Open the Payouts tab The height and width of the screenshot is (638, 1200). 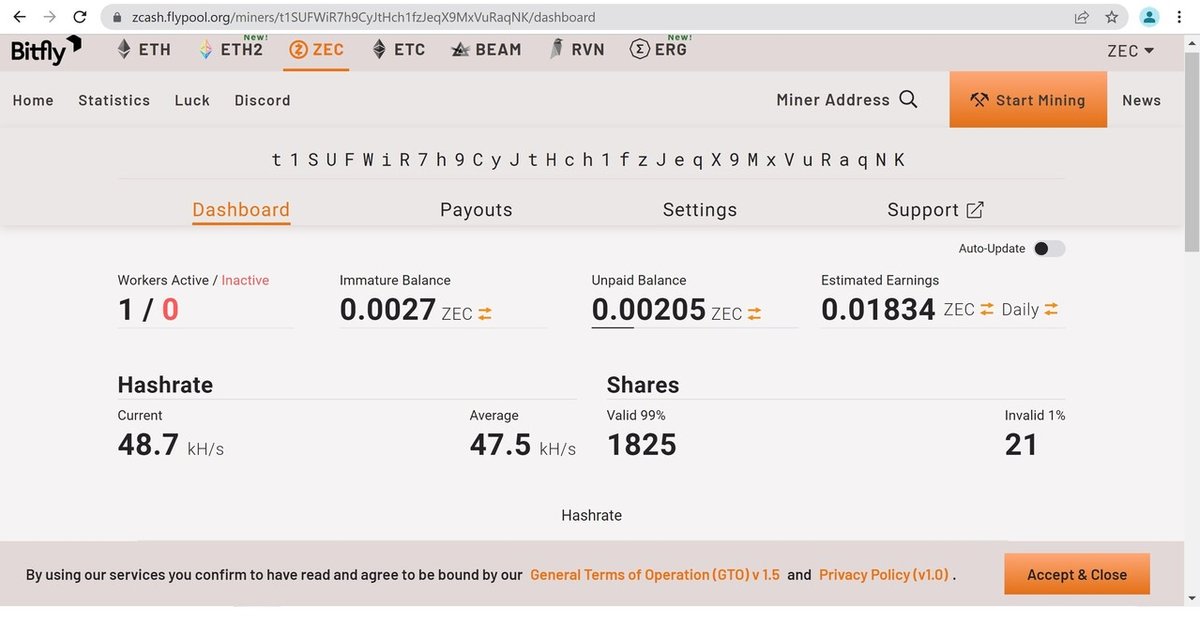(476, 210)
